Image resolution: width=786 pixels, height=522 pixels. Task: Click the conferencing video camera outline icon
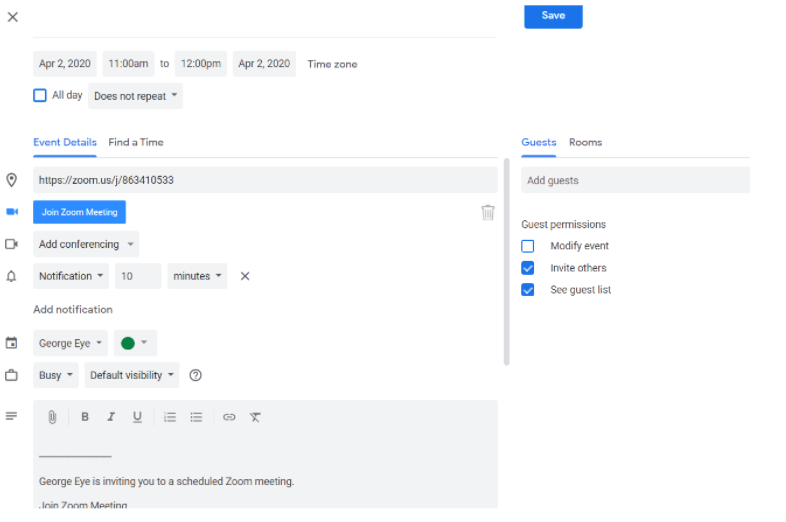(x=12, y=244)
